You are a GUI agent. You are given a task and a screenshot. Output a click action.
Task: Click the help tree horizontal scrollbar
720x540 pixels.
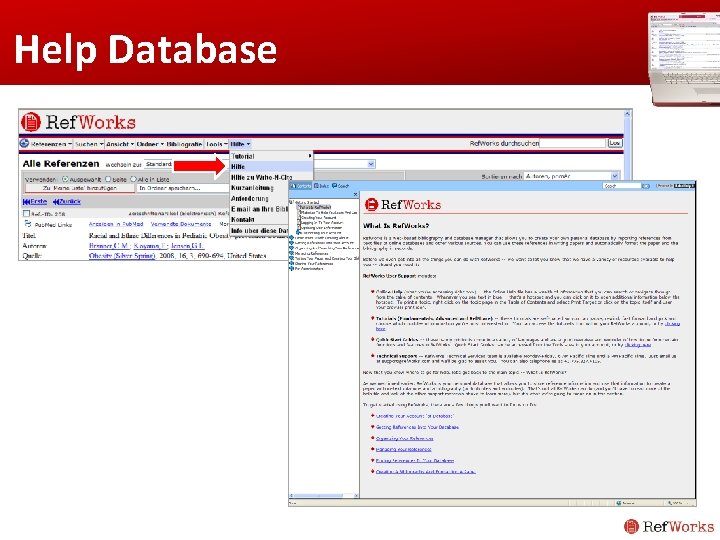(x=323, y=496)
